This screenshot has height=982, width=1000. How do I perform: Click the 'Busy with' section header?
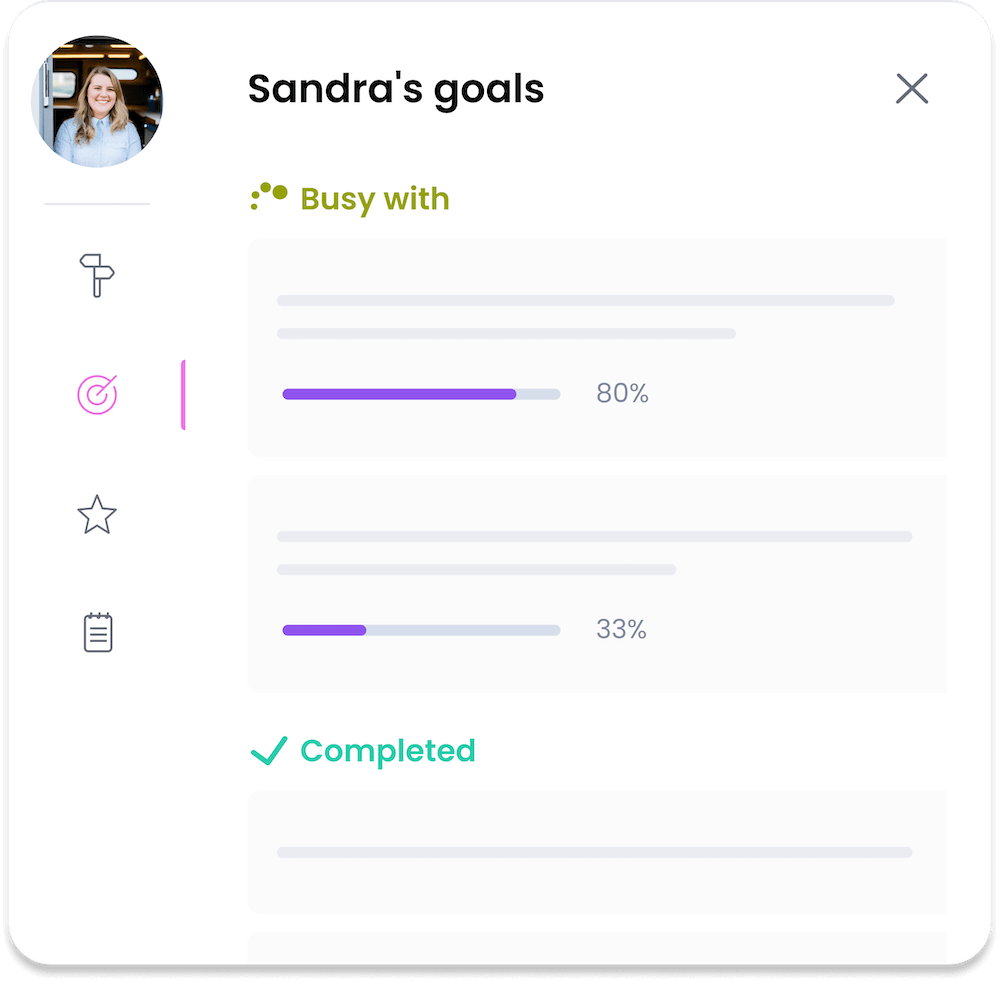click(375, 199)
